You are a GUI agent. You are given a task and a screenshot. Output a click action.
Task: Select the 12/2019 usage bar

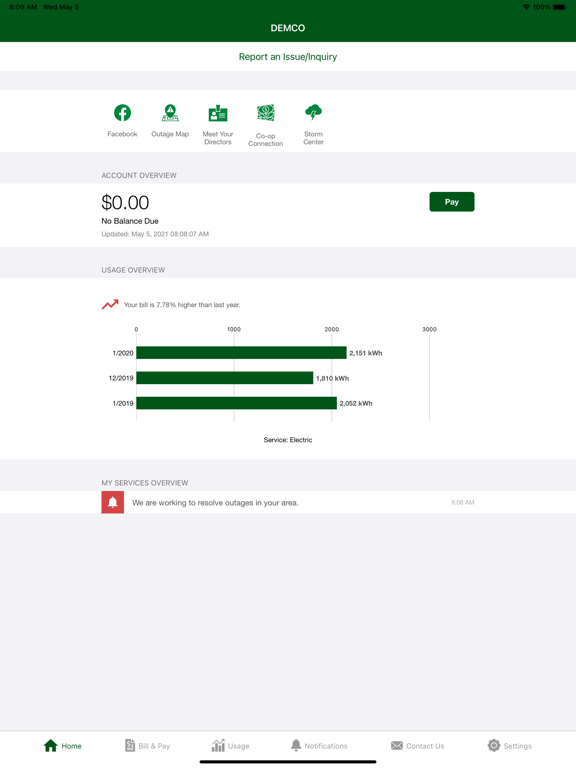click(x=224, y=378)
